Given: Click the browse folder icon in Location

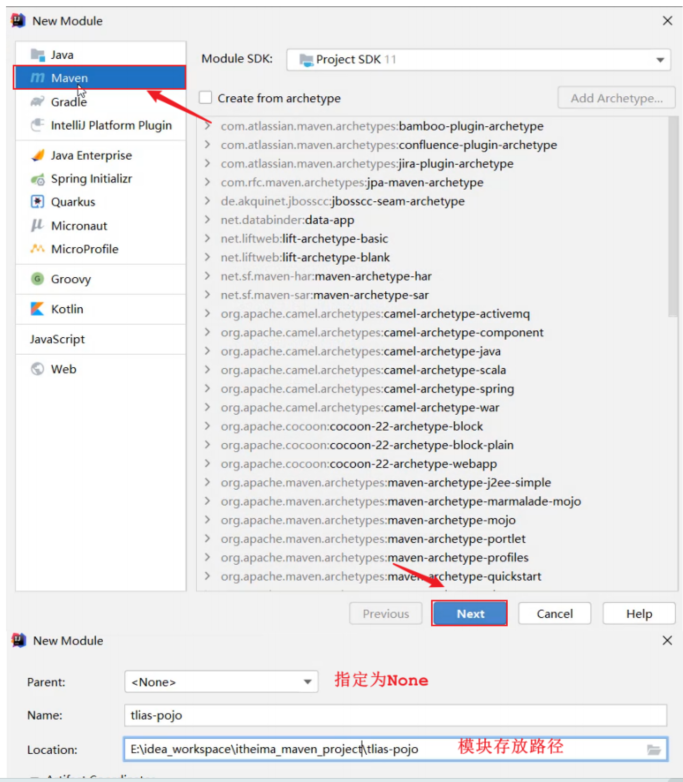Looking at the screenshot, I should tap(654, 749).
